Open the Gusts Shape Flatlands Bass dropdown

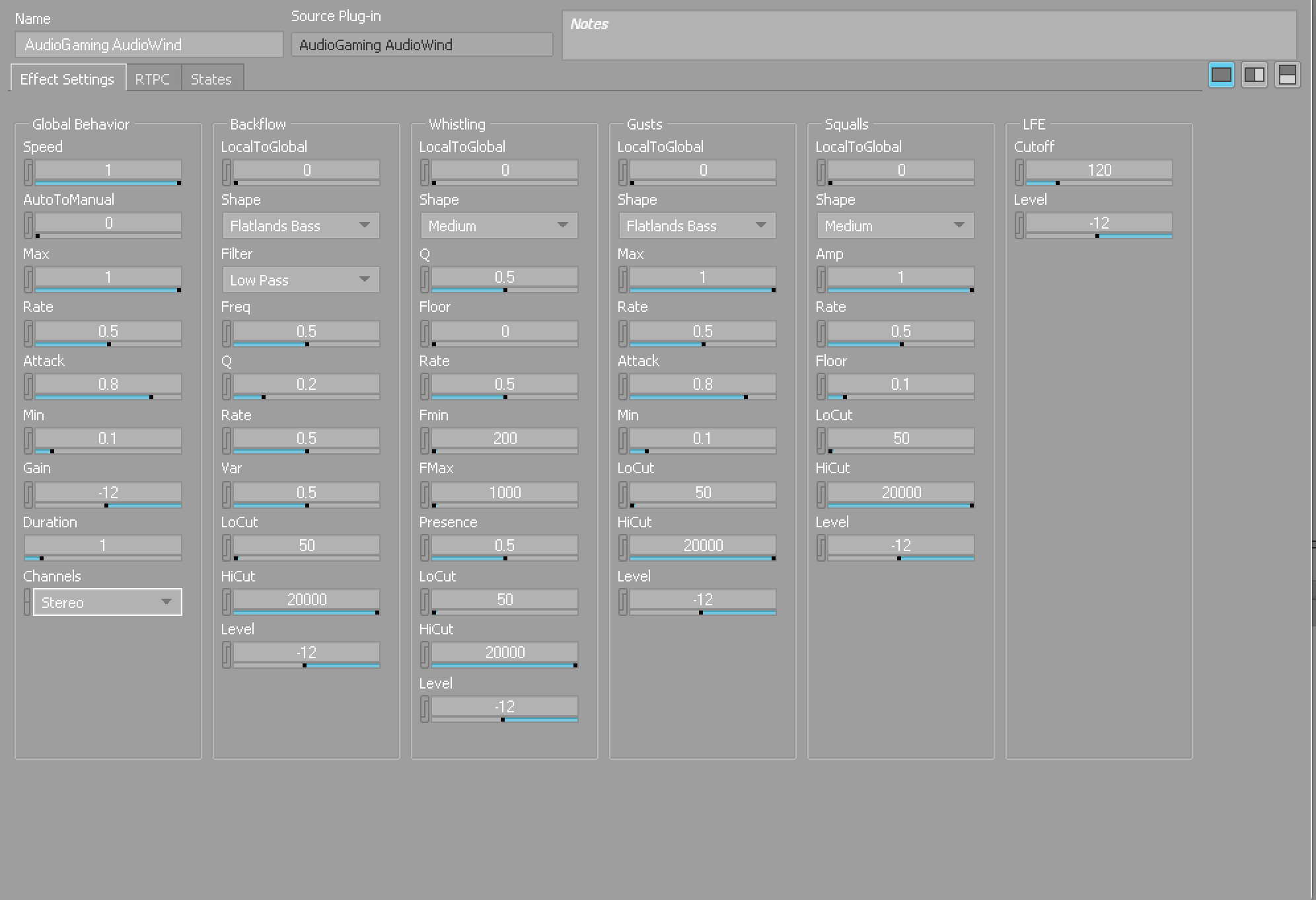(697, 225)
